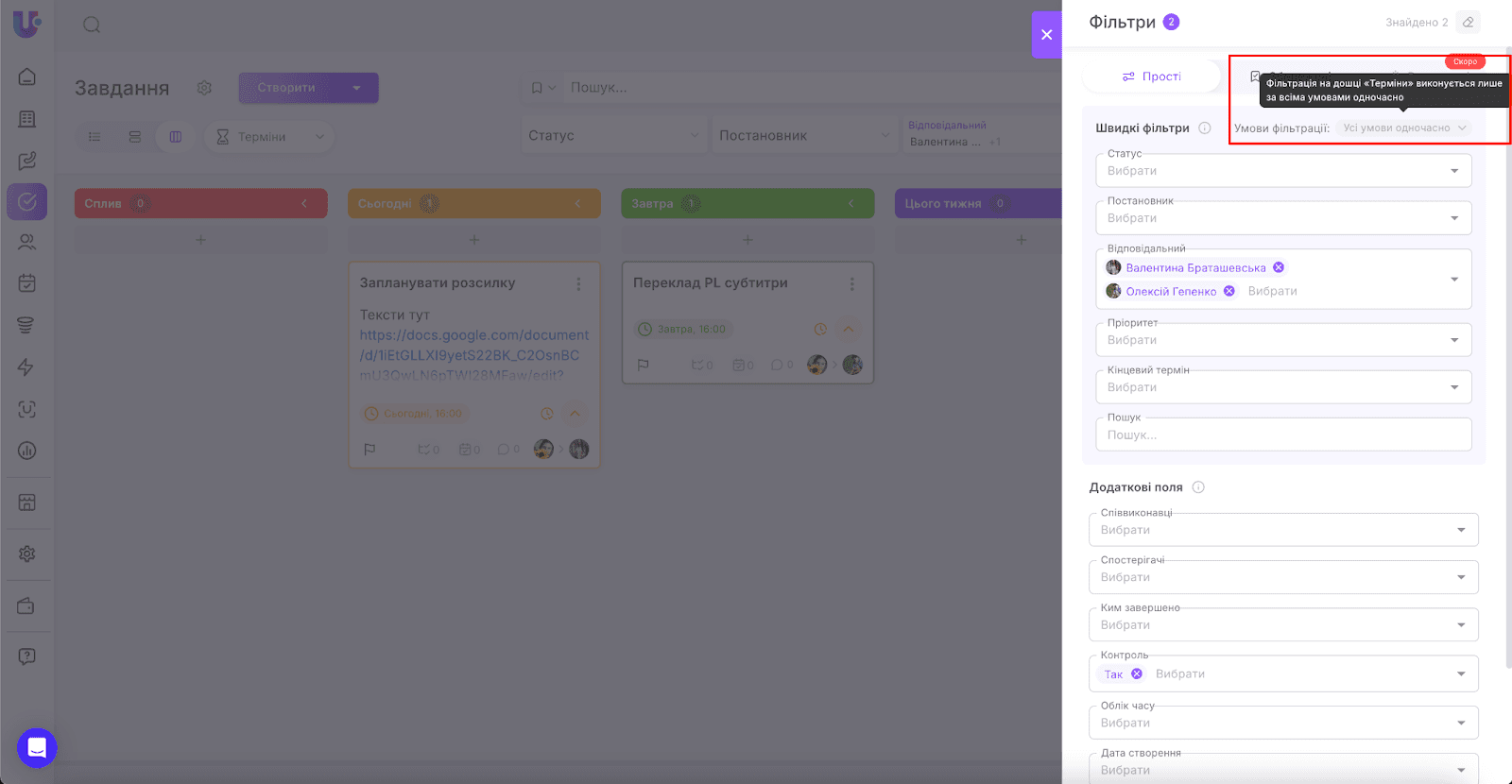Viewport: 1512px width, 784px height.
Task: Open the stacked layers sidebar icon
Action: pyautogui.click(x=26, y=325)
